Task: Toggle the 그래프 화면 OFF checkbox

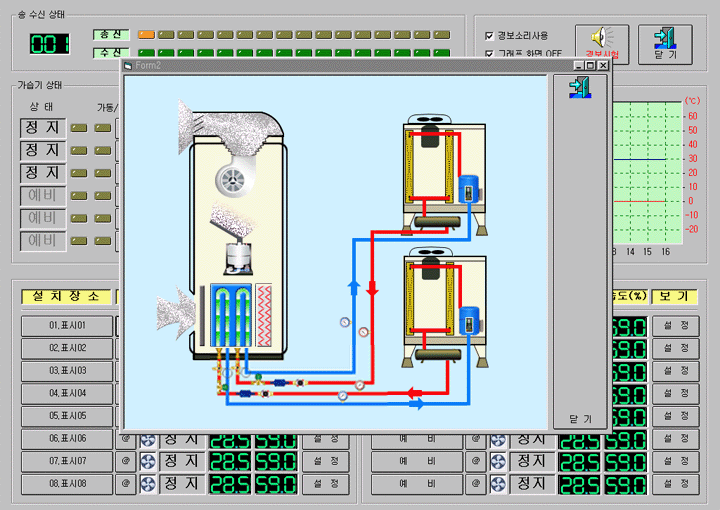Action: (x=489, y=53)
